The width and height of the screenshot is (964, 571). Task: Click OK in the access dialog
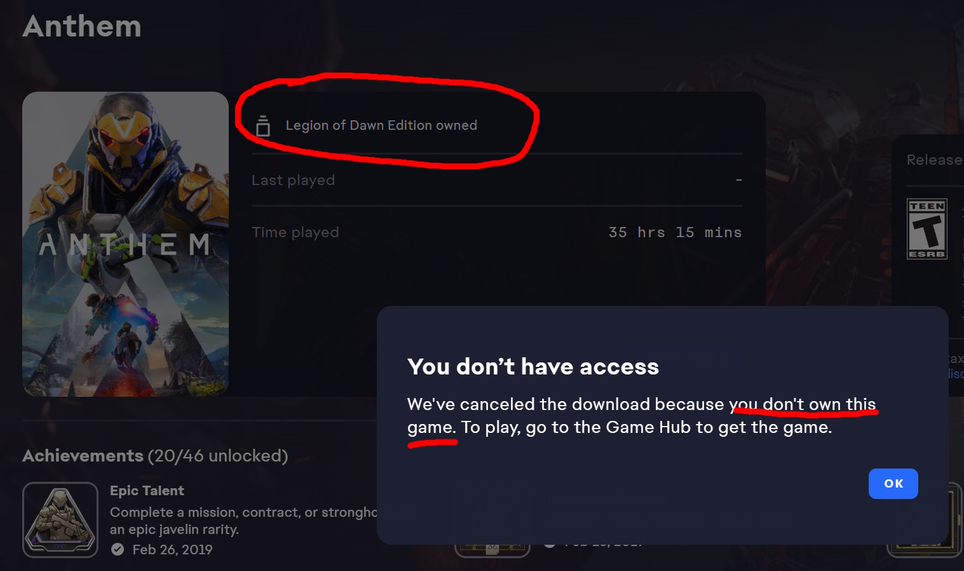[x=893, y=484]
